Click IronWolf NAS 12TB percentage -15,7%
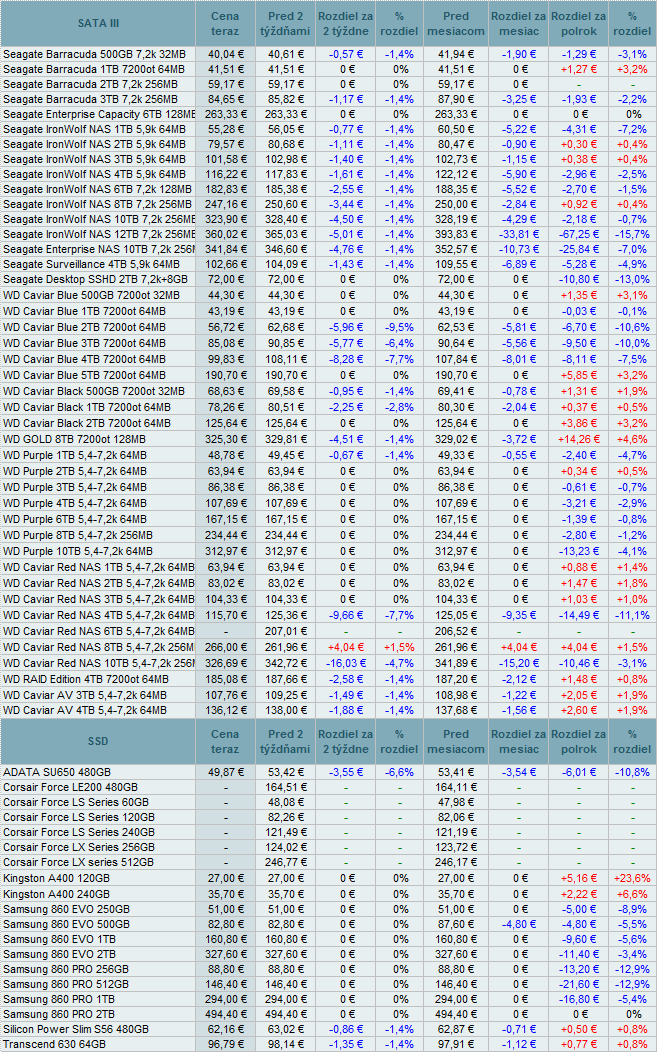This screenshot has height=1052, width=657. (x=632, y=235)
